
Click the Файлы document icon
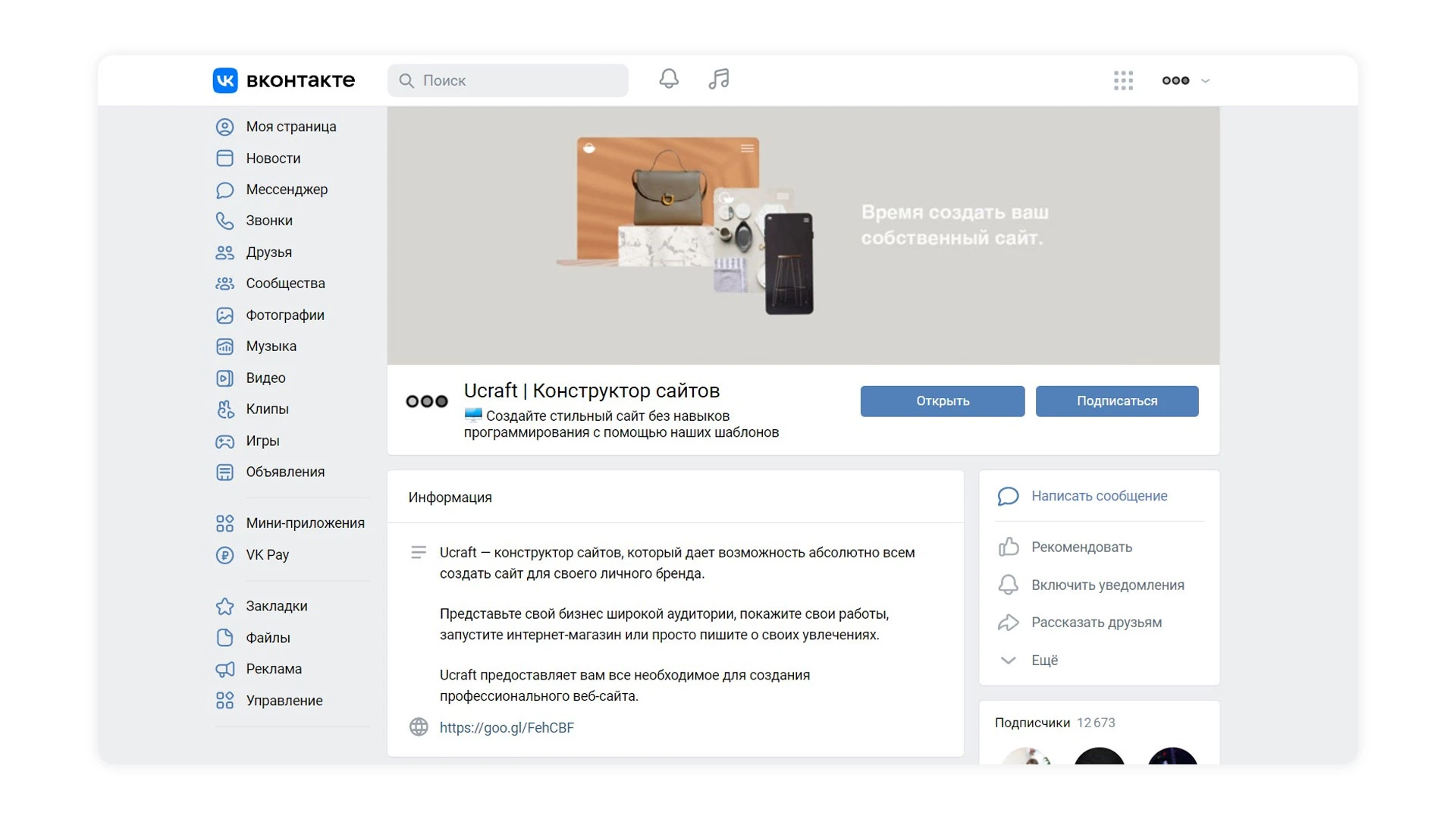pos(224,638)
